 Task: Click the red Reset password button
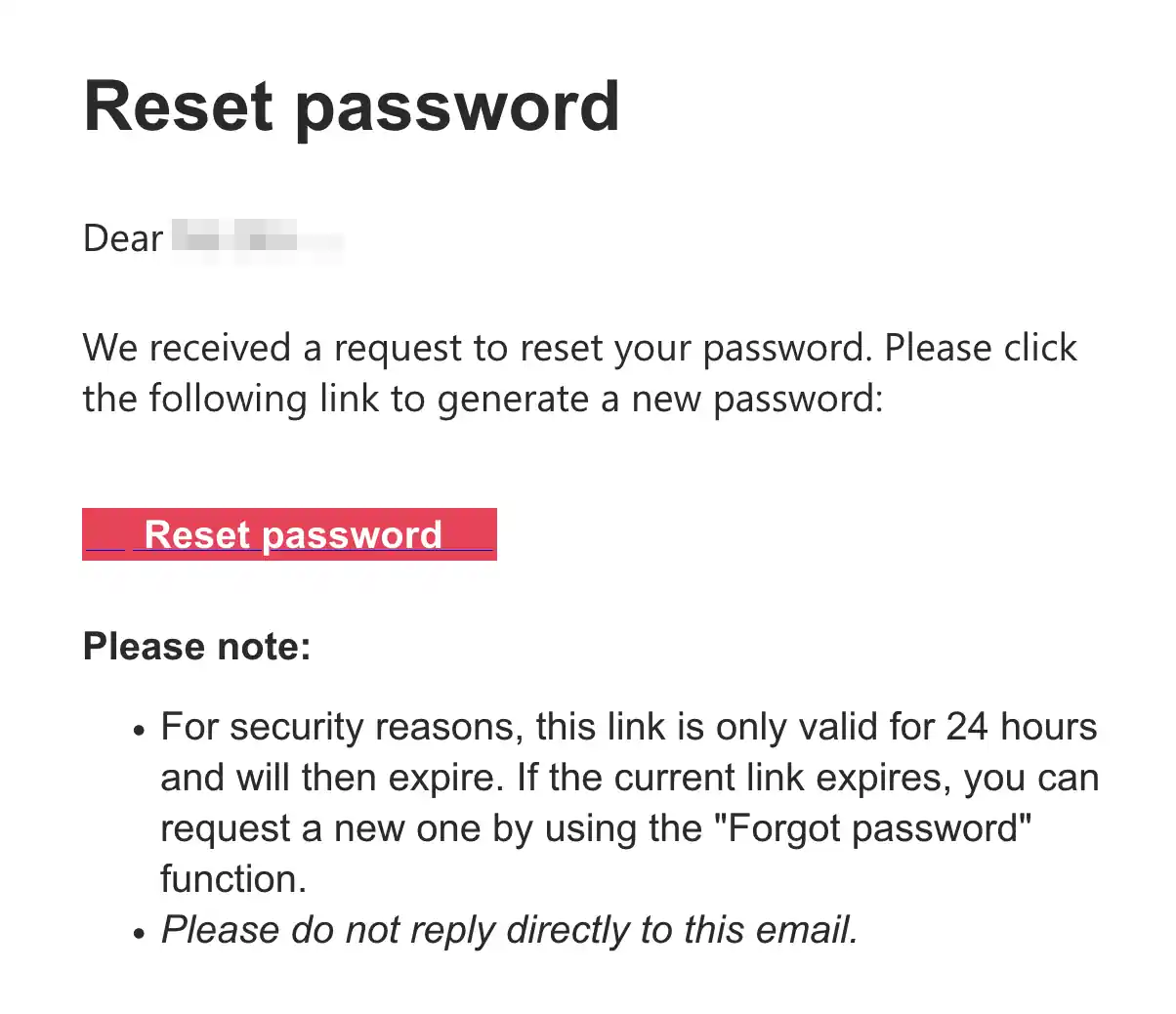(289, 534)
